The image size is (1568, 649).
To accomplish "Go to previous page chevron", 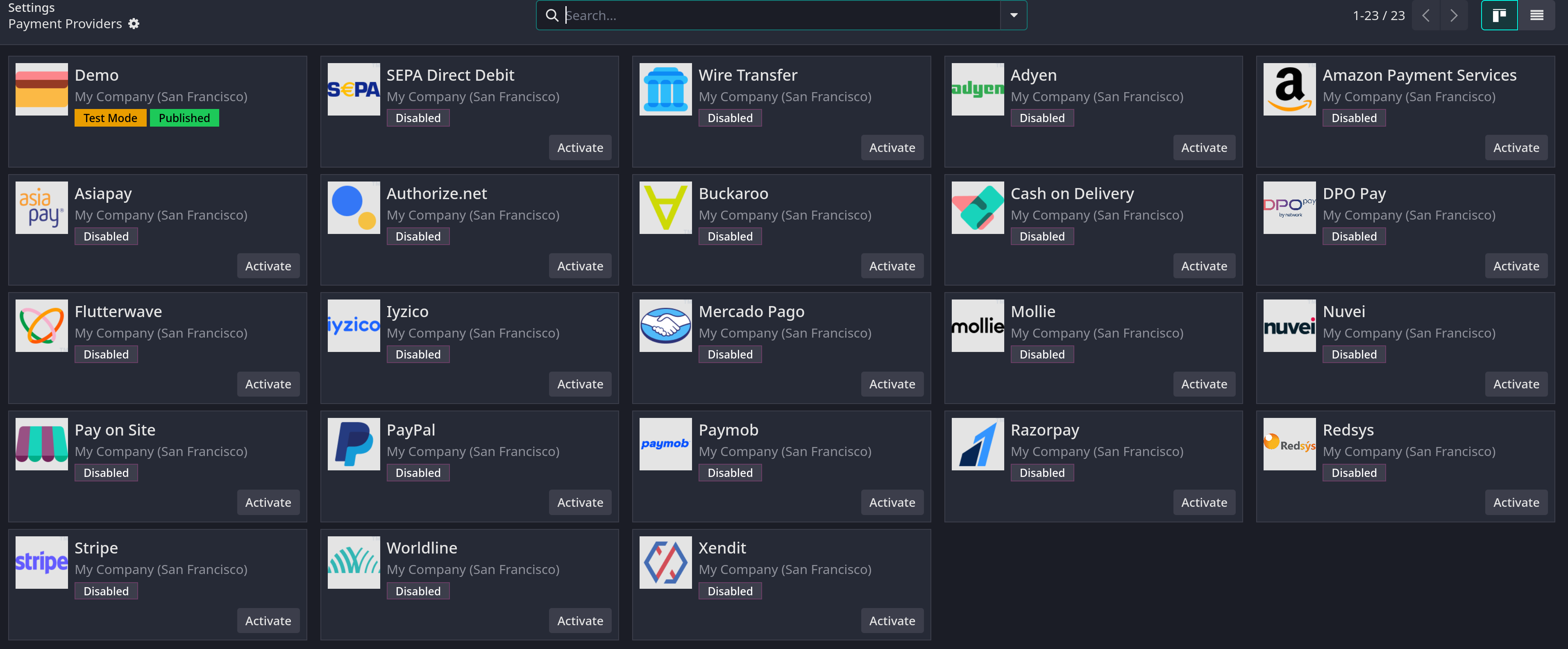I will tap(1425, 15).
